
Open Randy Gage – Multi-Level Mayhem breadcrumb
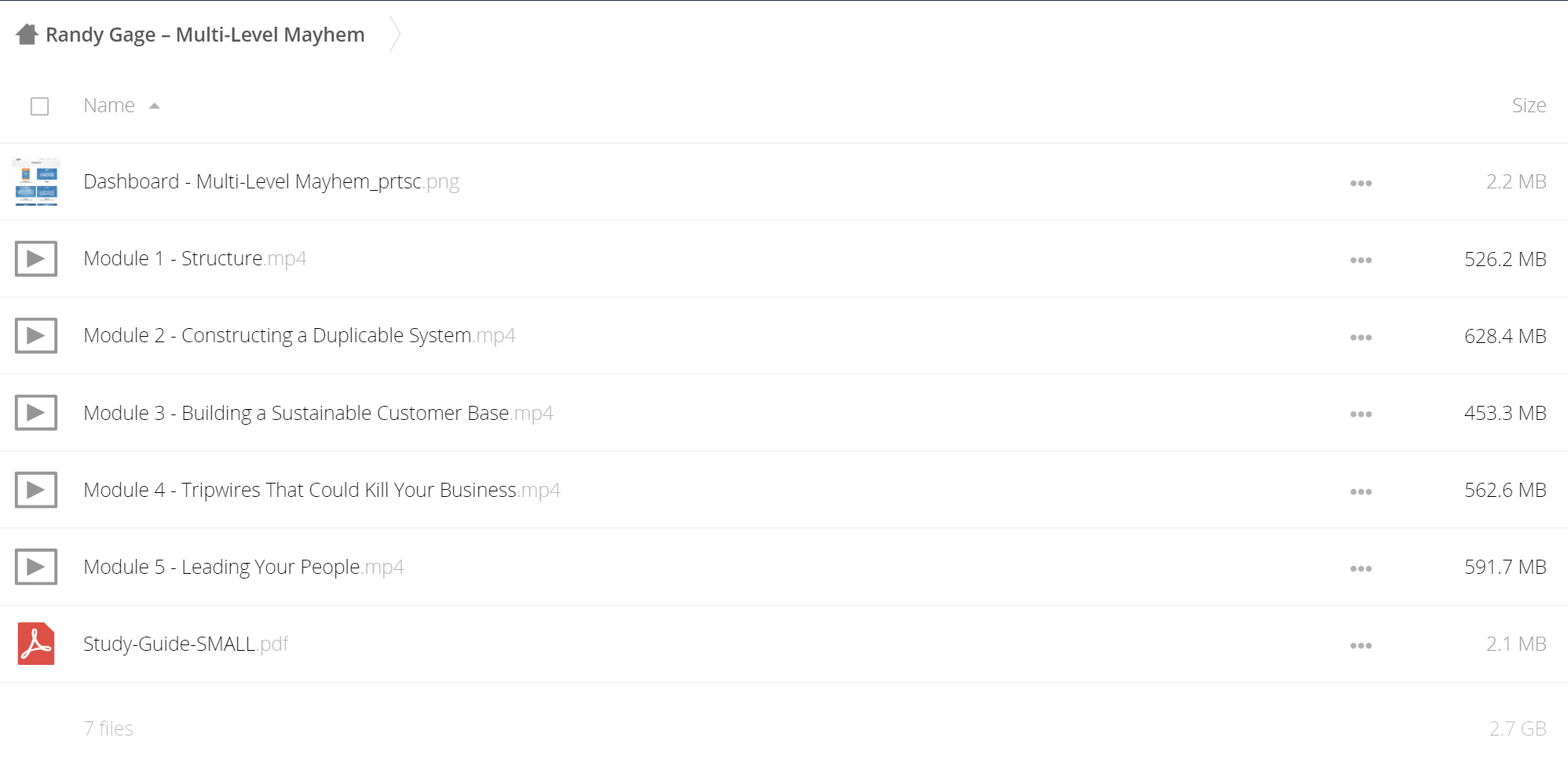(205, 35)
